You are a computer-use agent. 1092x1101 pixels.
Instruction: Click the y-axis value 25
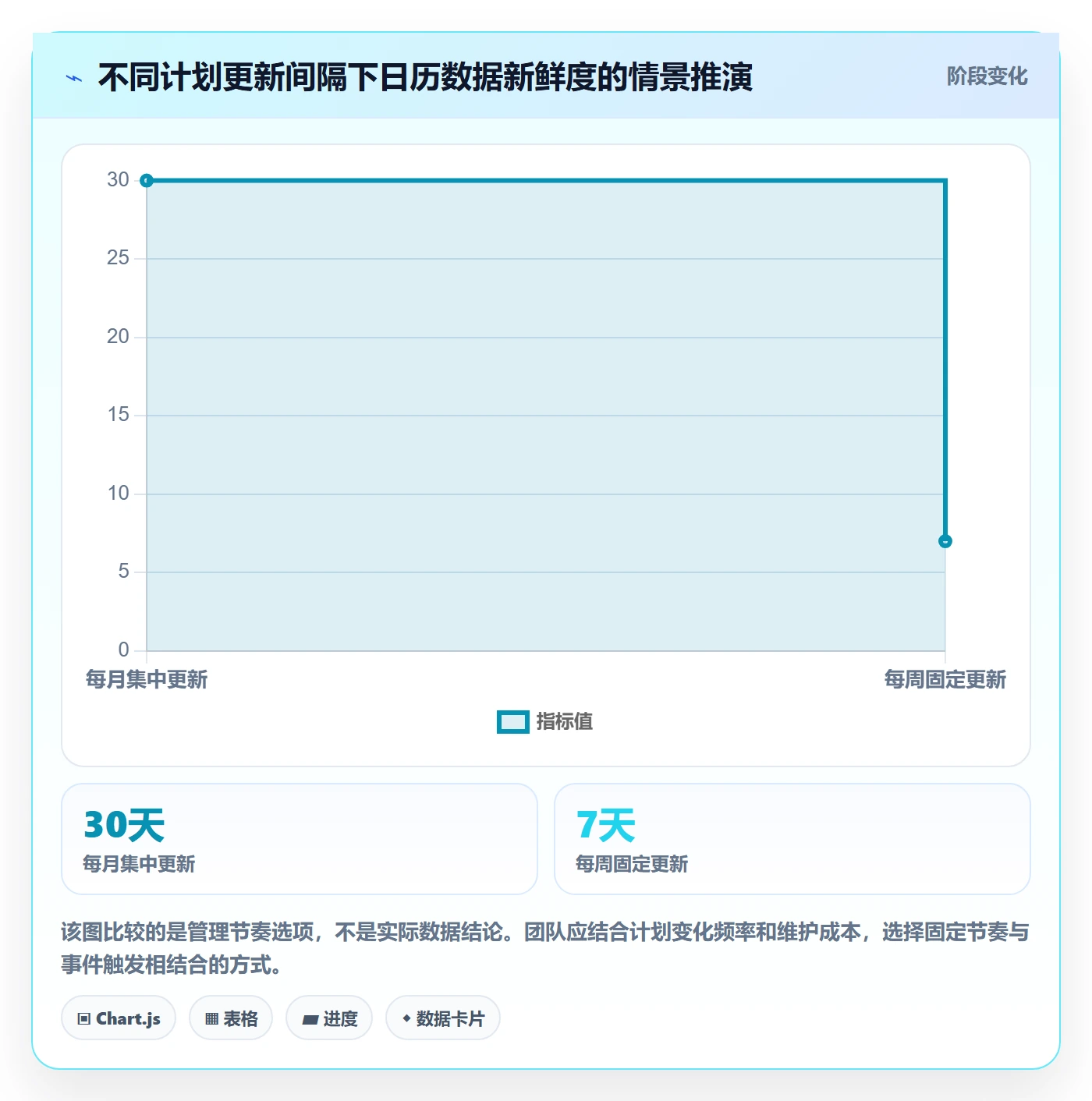coord(118,258)
